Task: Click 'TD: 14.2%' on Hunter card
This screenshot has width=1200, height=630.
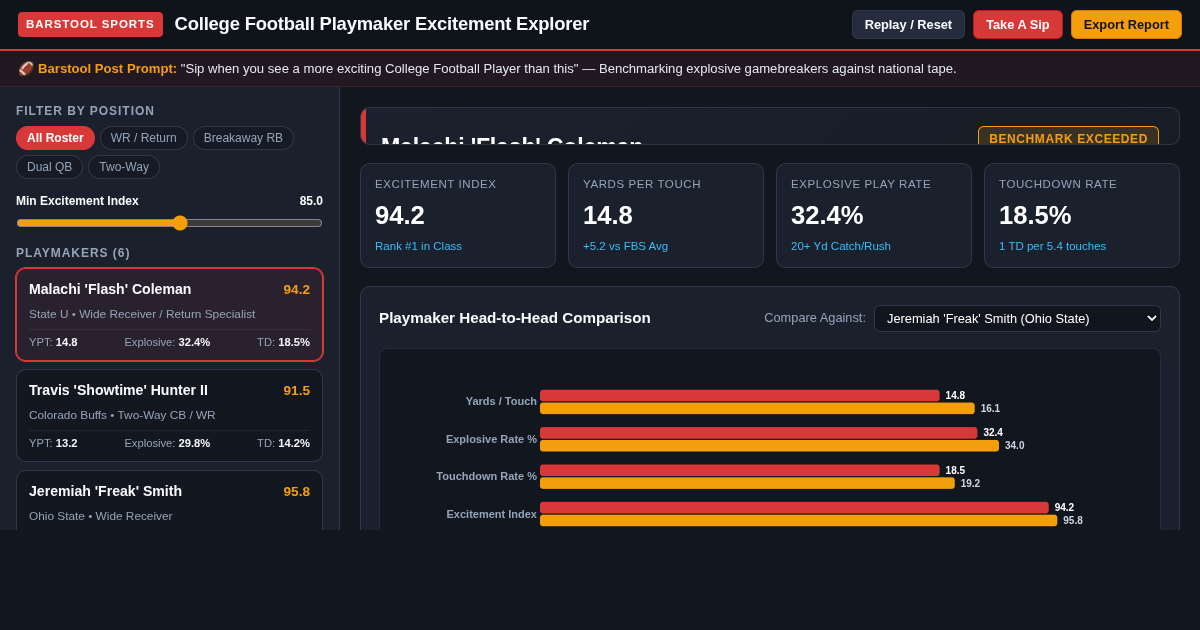Action: click(x=283, y=443)
